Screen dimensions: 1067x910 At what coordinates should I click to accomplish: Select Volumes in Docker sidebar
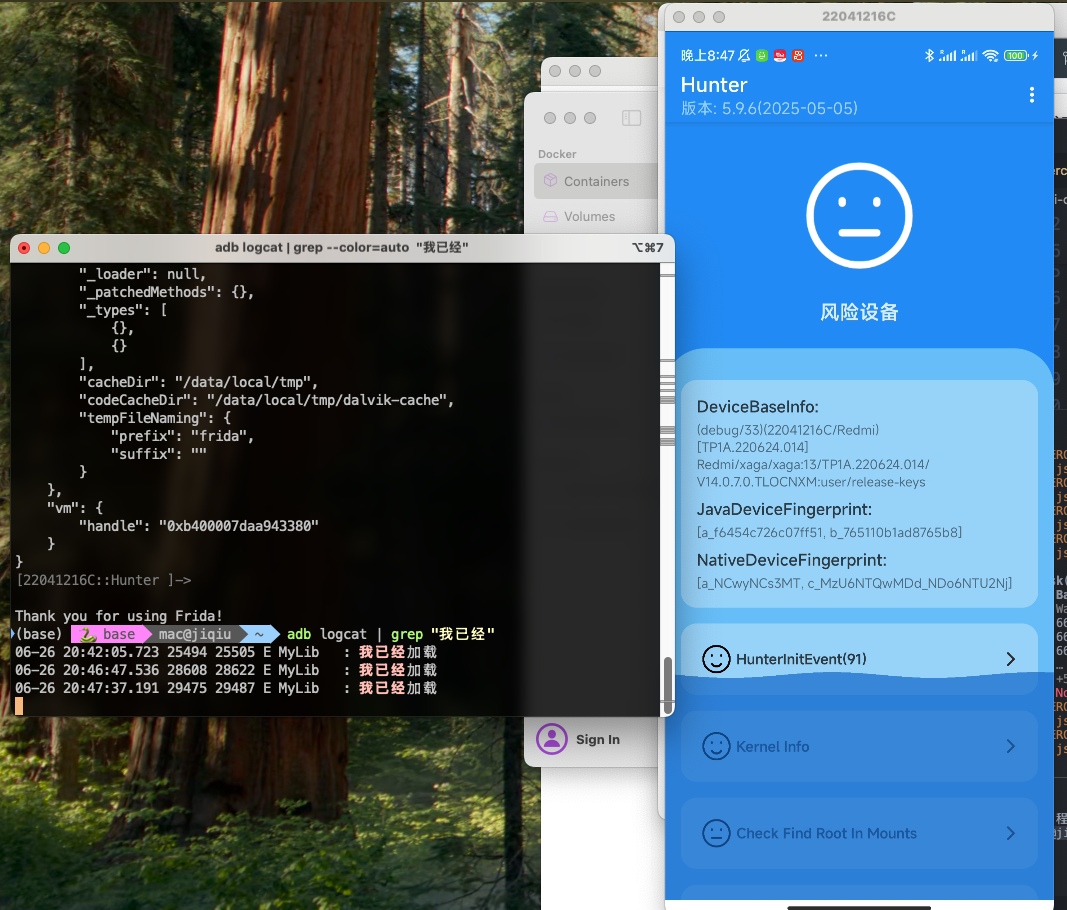point(589,216)
